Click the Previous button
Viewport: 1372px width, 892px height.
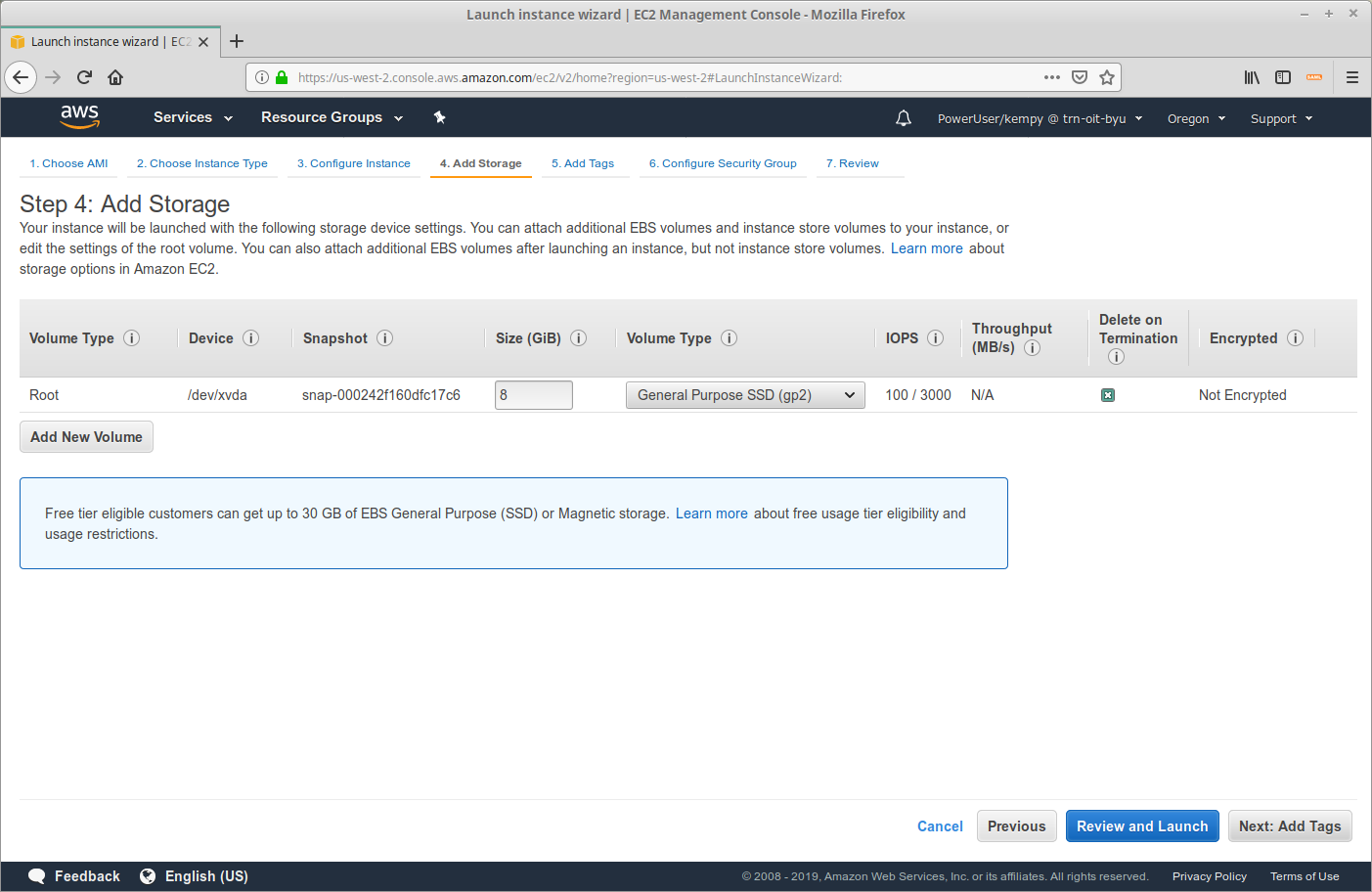[x=1016, y=826]
